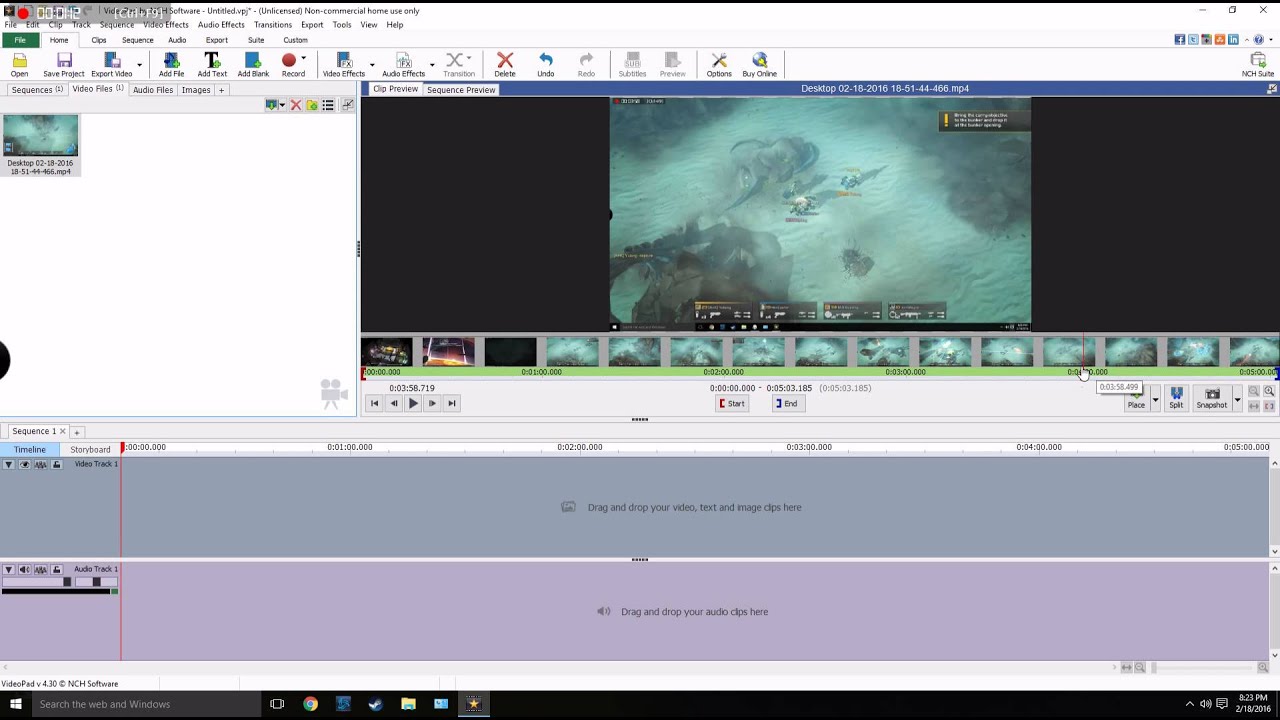This screenshot has height=720, width=1280.
Task: Switch to the Audio ribbon tab
Action: pyautogui.click(x=177, y=40)
